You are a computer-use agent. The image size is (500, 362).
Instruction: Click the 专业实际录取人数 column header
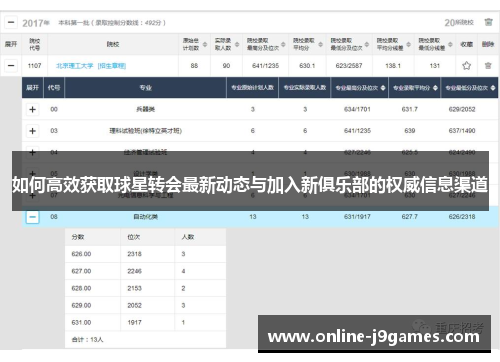tap(305, 88)
